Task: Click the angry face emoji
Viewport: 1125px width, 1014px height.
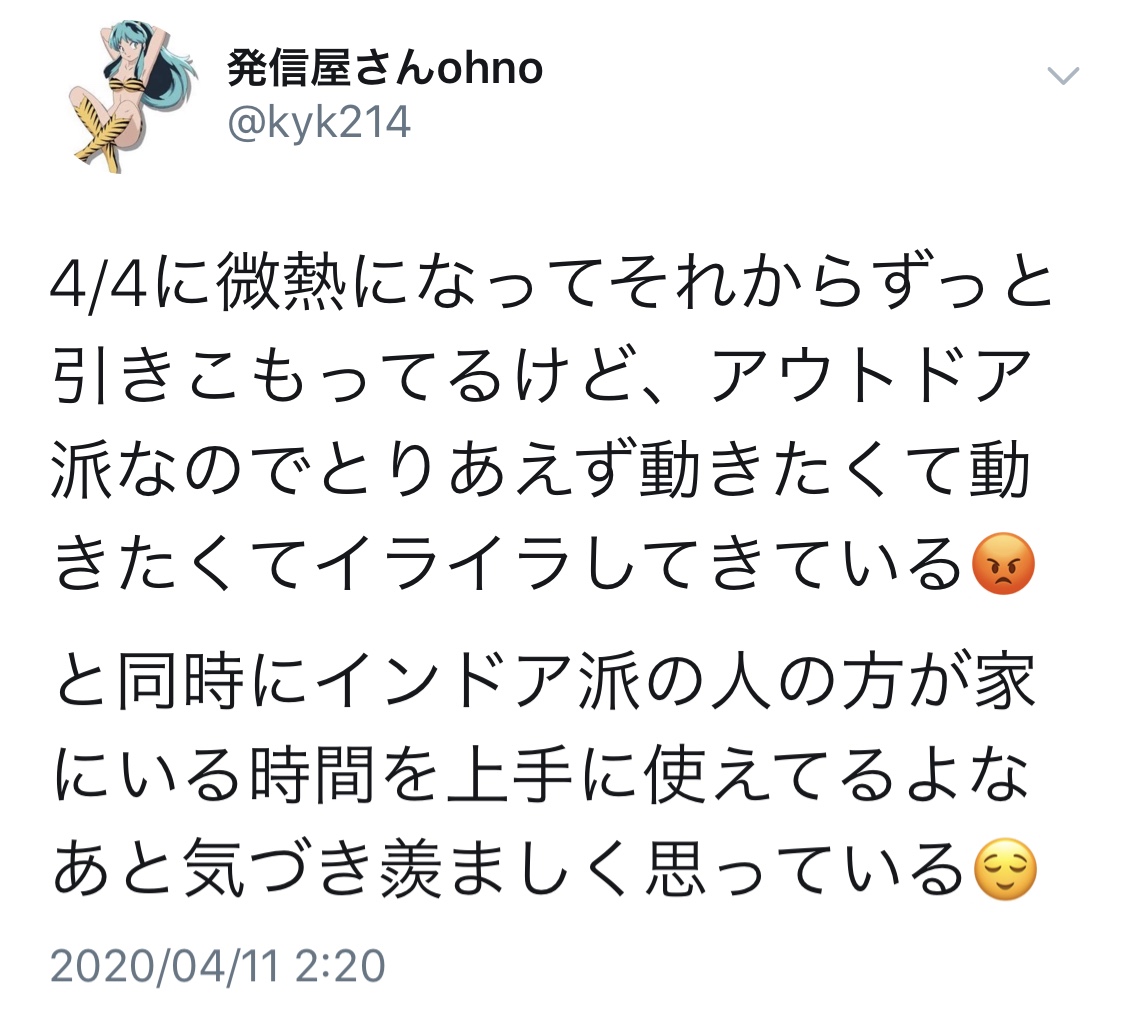Action: pos(1002,563)
